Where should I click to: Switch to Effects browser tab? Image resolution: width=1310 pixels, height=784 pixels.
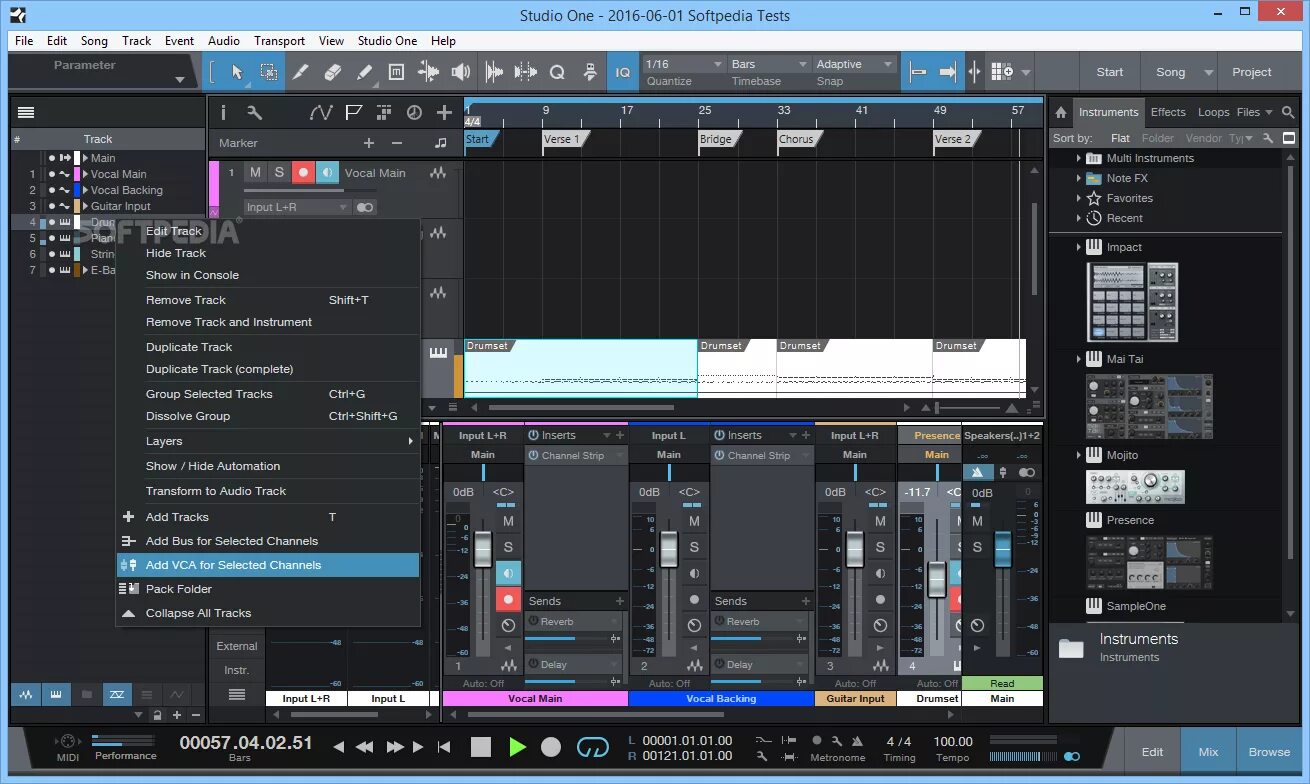click(x=1168, y=112)
